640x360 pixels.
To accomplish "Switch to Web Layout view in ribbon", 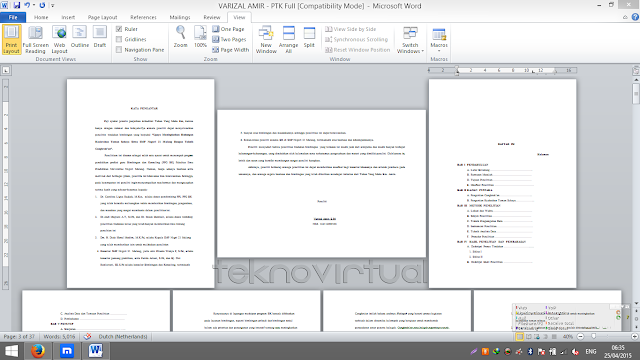I will click(x=59, y=39).
